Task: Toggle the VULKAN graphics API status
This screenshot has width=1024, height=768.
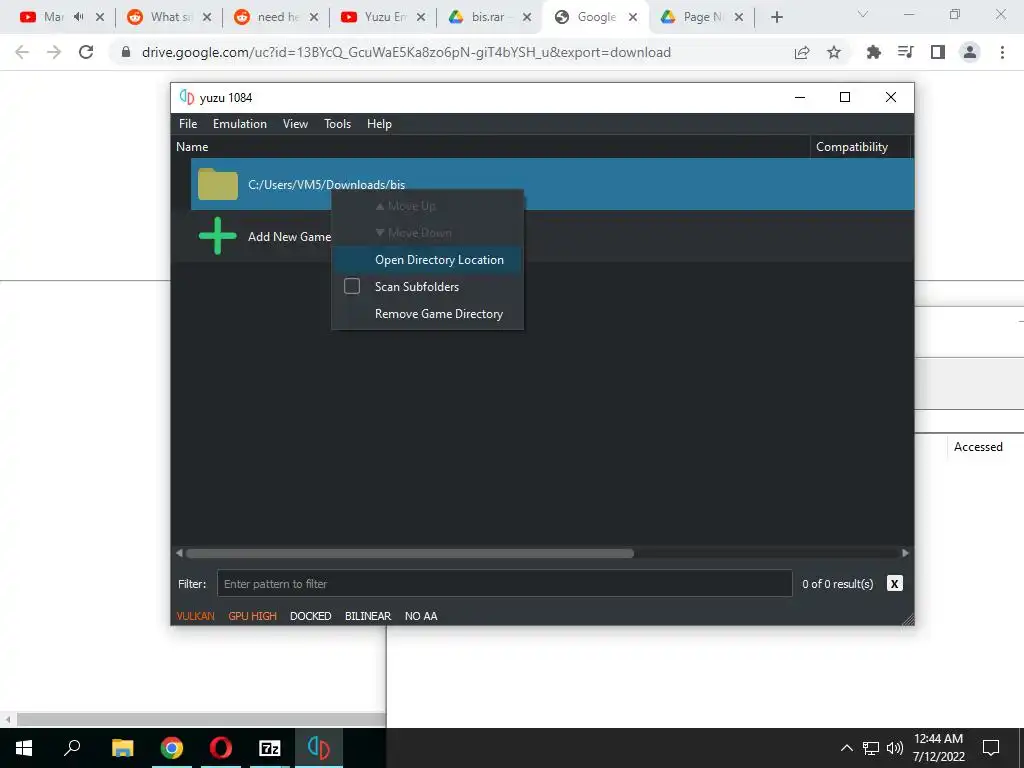Action: click(195, 616)
